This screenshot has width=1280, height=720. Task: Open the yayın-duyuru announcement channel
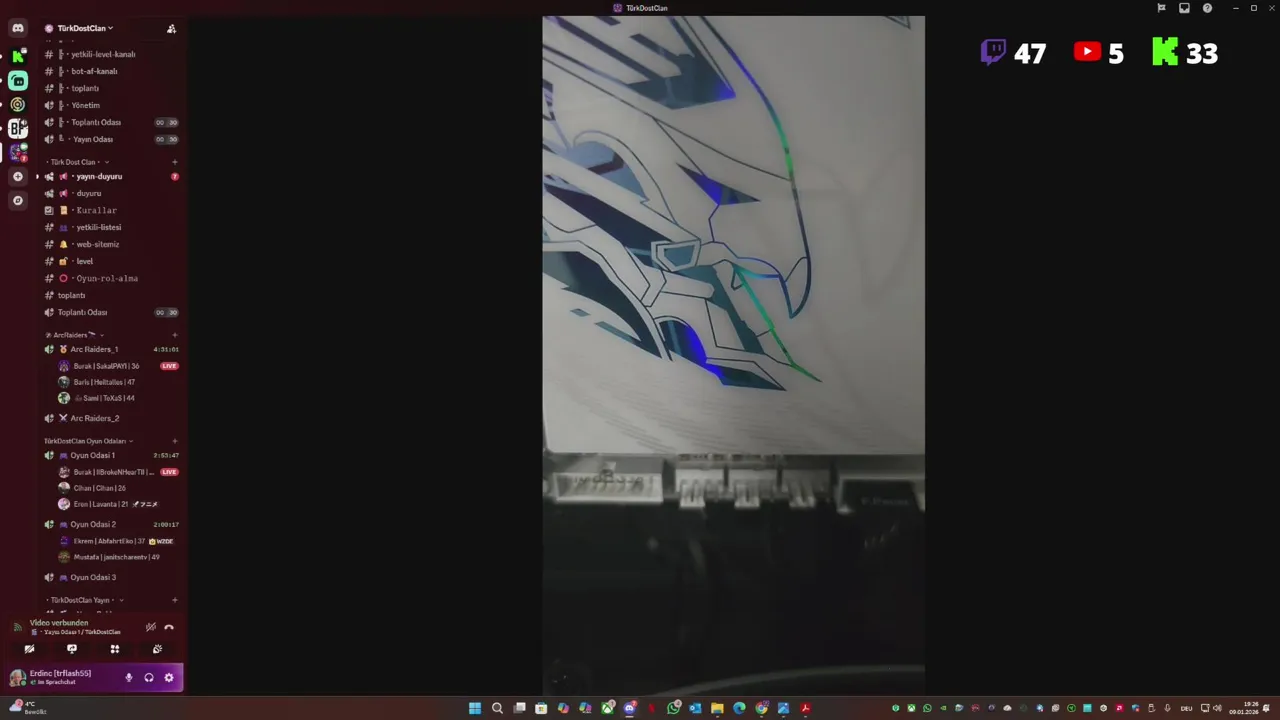pyautogui.click(x=110, y=176)
